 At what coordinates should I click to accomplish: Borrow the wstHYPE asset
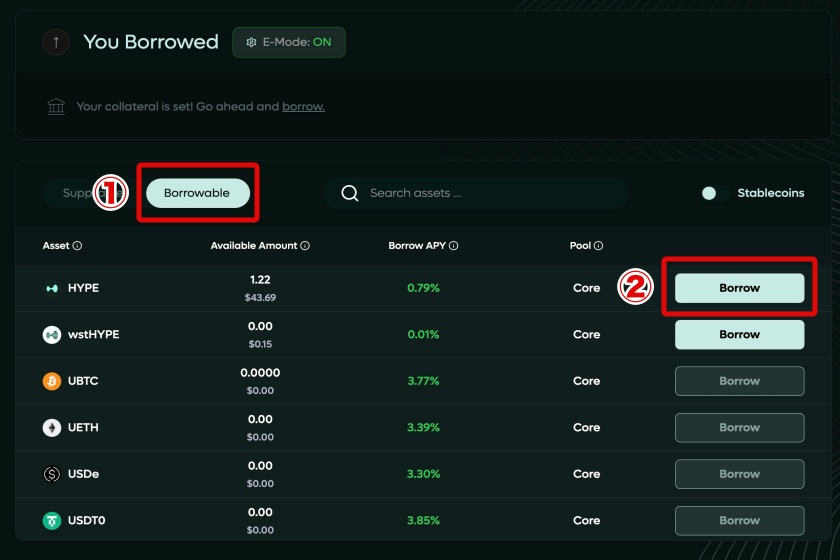739,335
